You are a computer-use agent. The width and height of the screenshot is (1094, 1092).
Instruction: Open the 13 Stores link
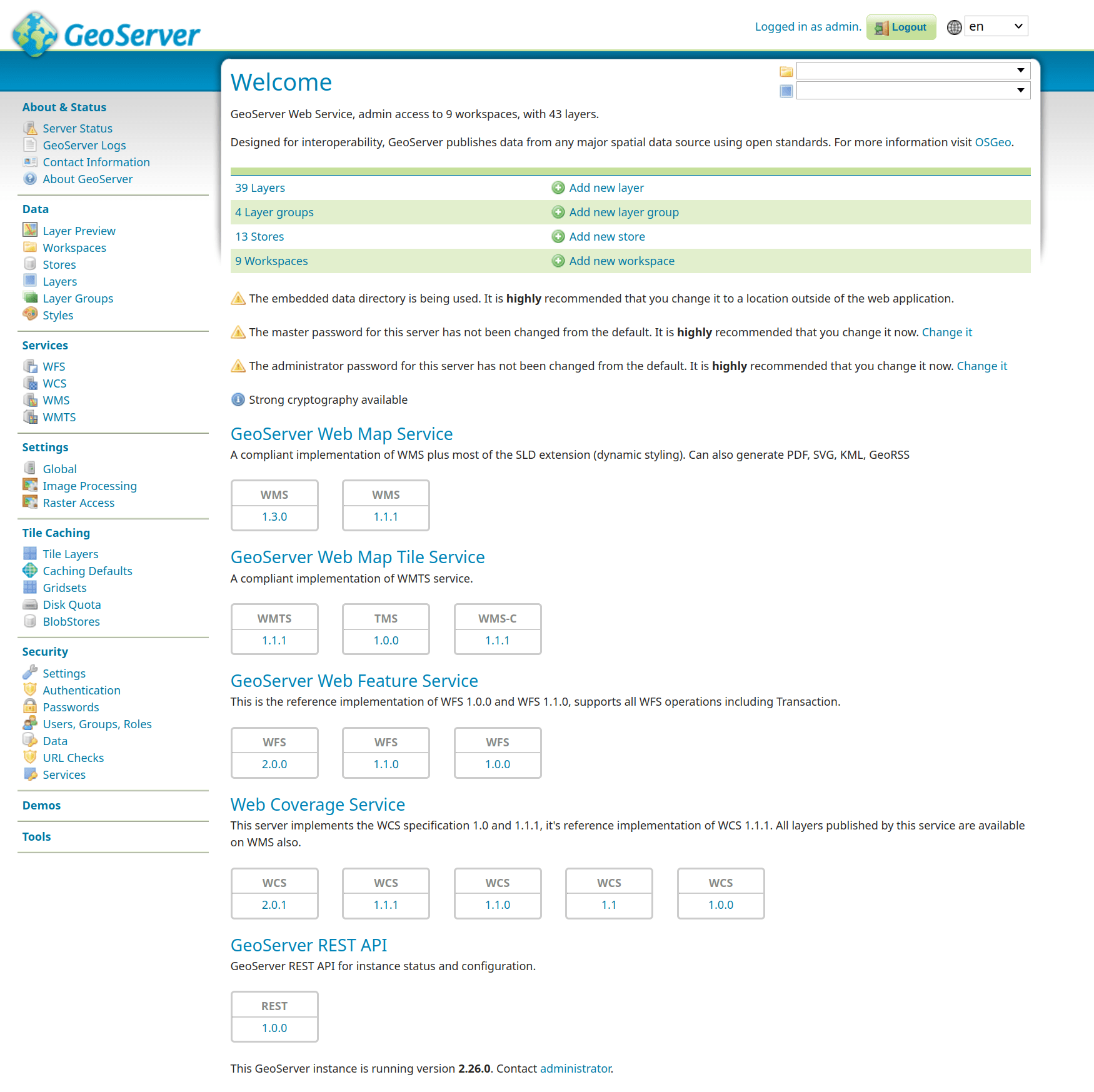point(259,236)
